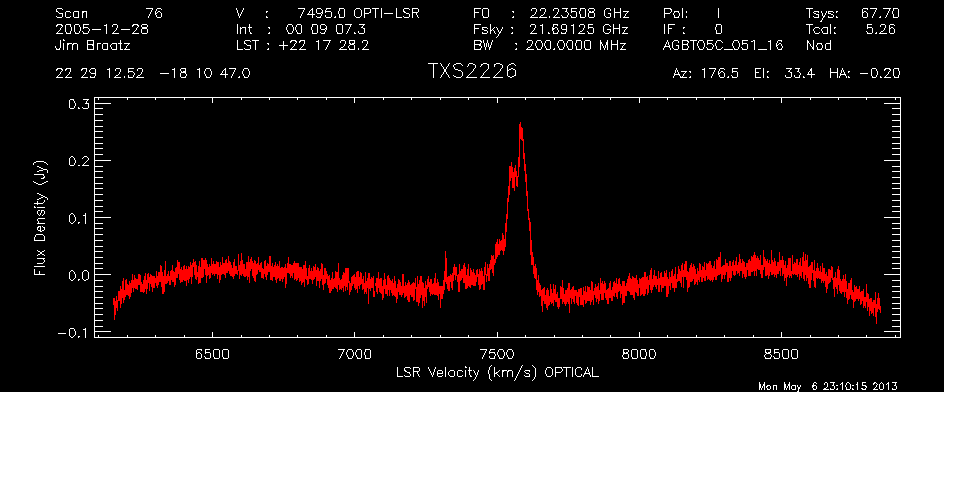Click the 7000 x-axis tick label
This screenshot has width=962, height=490.
tap(355, 354)
